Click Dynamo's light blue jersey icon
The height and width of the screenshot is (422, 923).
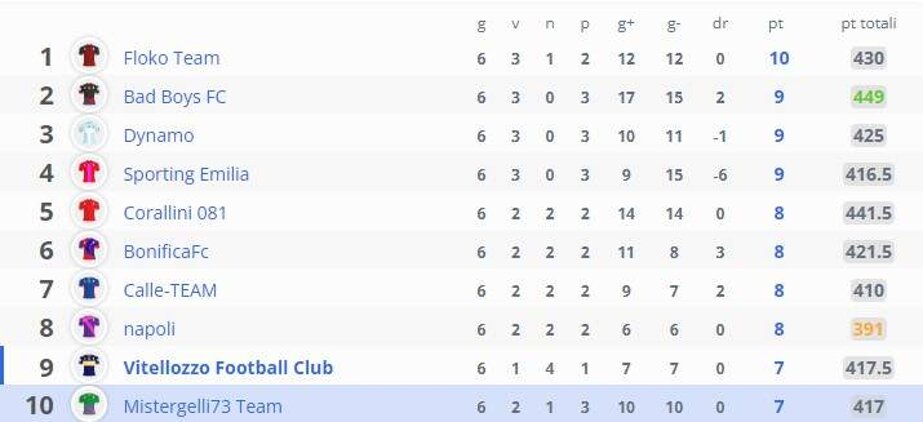tap(89, 135)
